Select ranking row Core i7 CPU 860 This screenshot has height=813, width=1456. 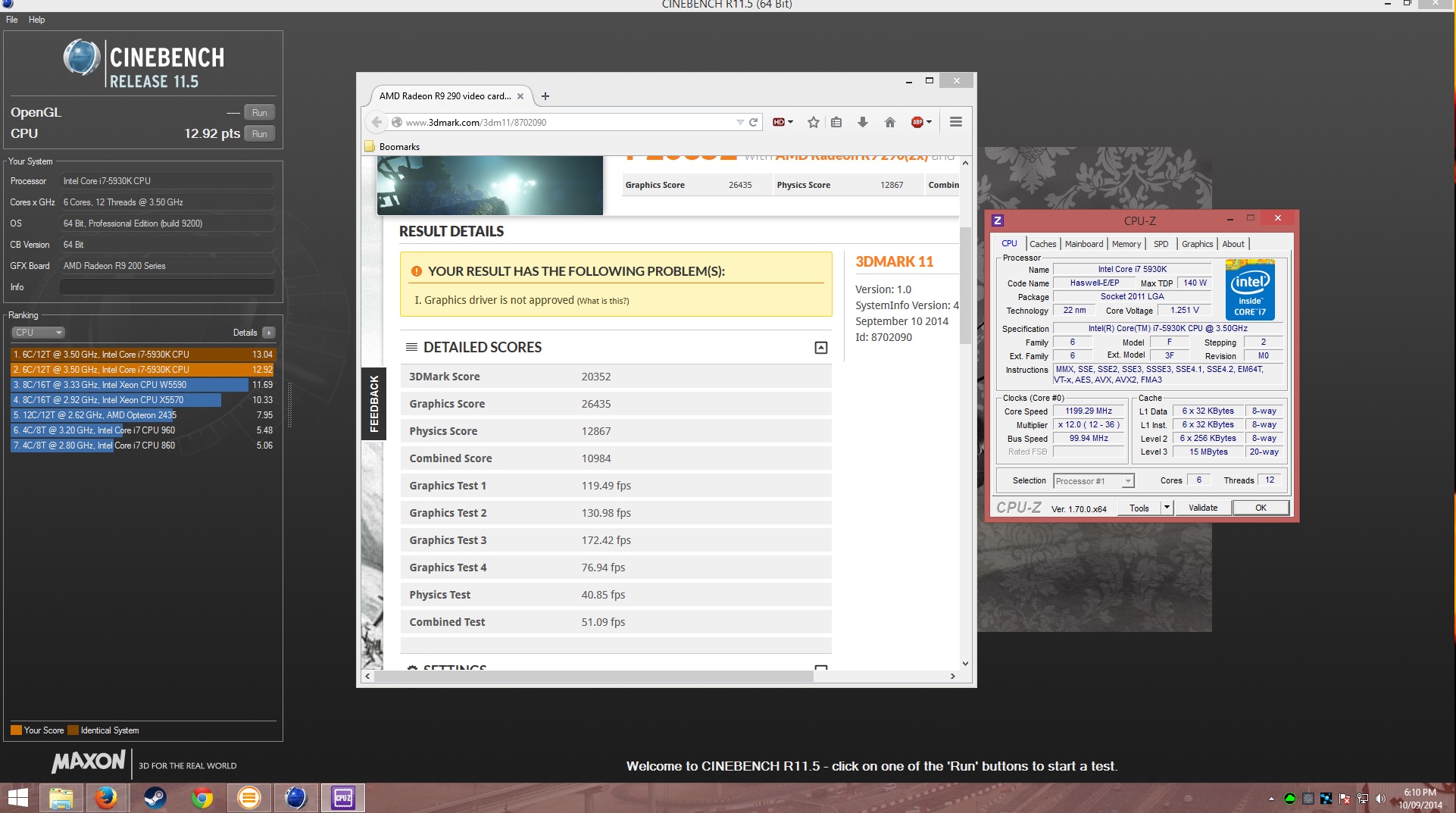pos(143,446)
